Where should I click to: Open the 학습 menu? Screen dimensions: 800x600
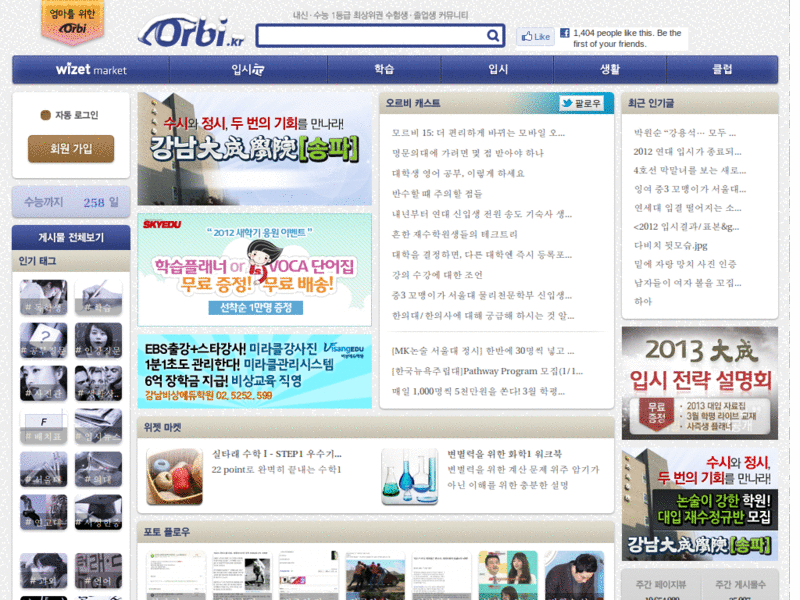pos(384,69)
